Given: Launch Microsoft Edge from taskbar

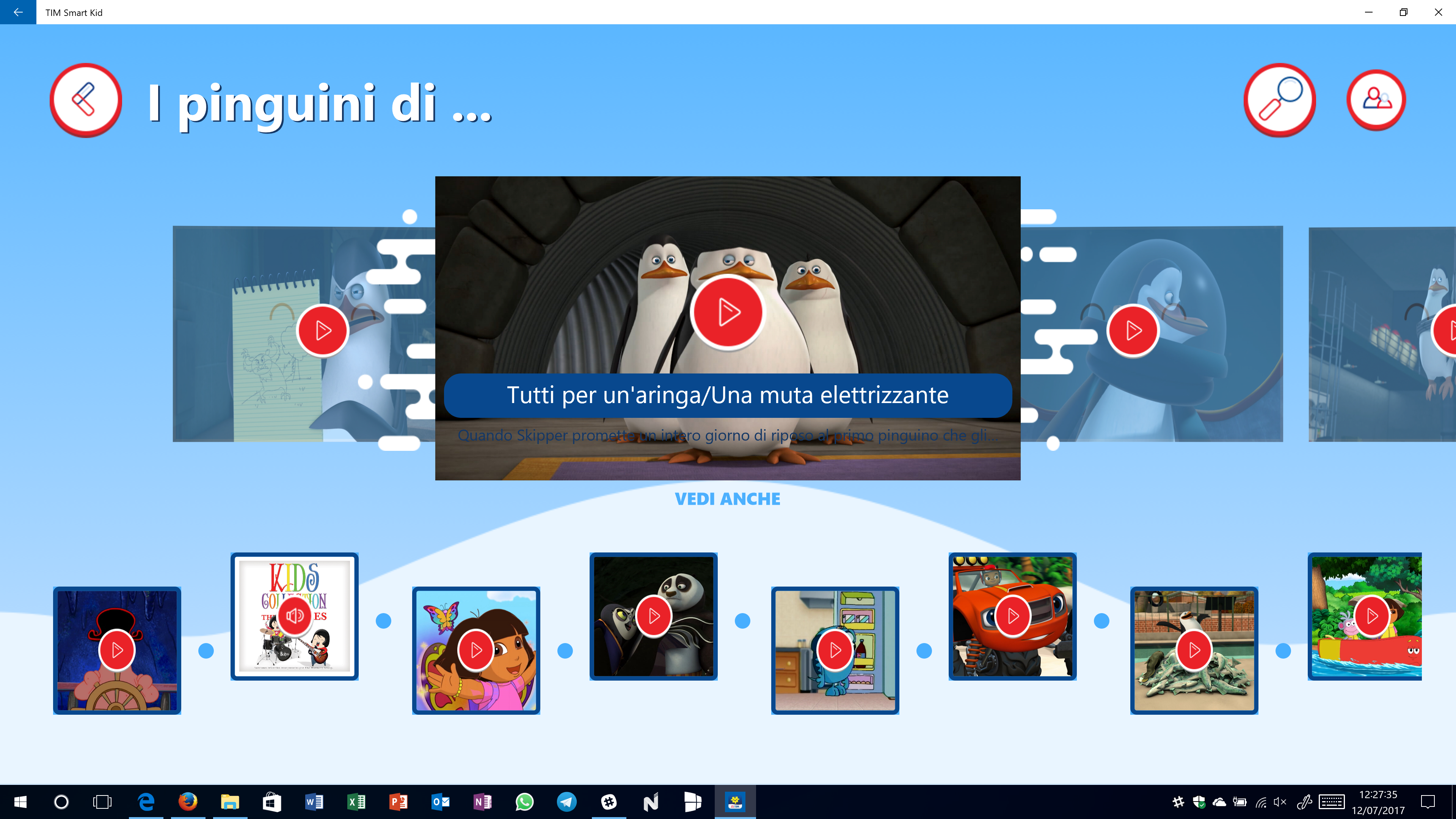Looking at the screenshot, I should pos(146,802).
